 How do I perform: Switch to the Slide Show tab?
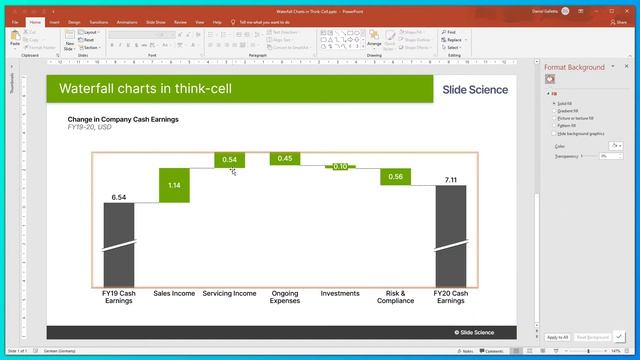click(156, 22)
